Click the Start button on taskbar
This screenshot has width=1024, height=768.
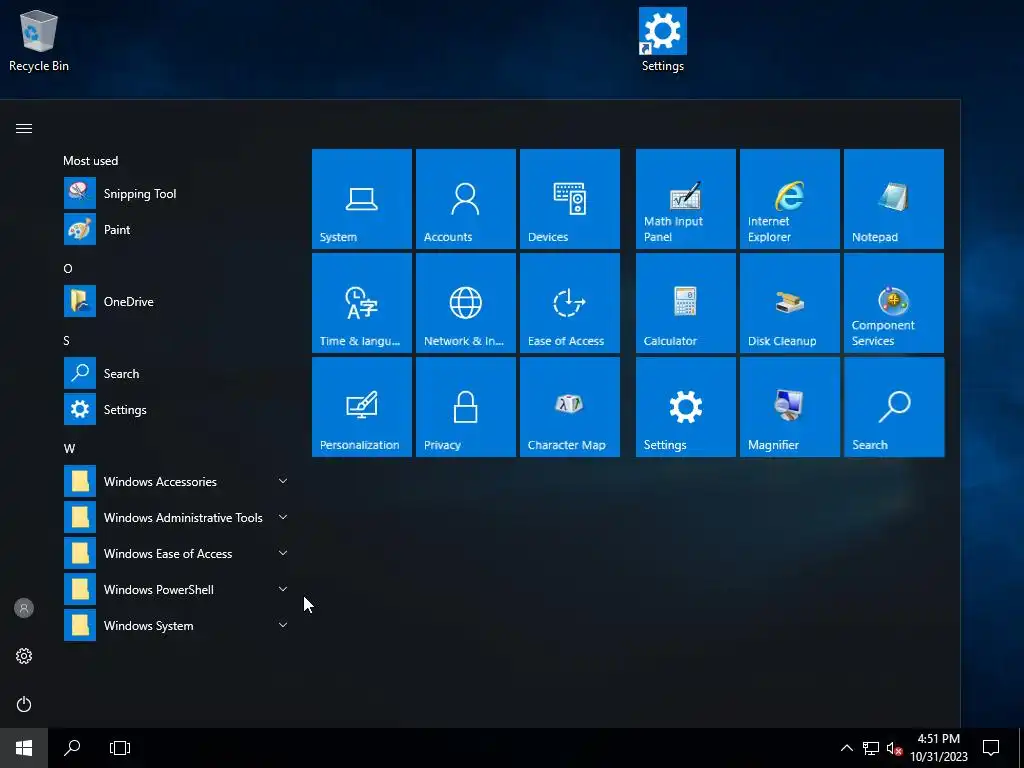(x=24, y=748)
